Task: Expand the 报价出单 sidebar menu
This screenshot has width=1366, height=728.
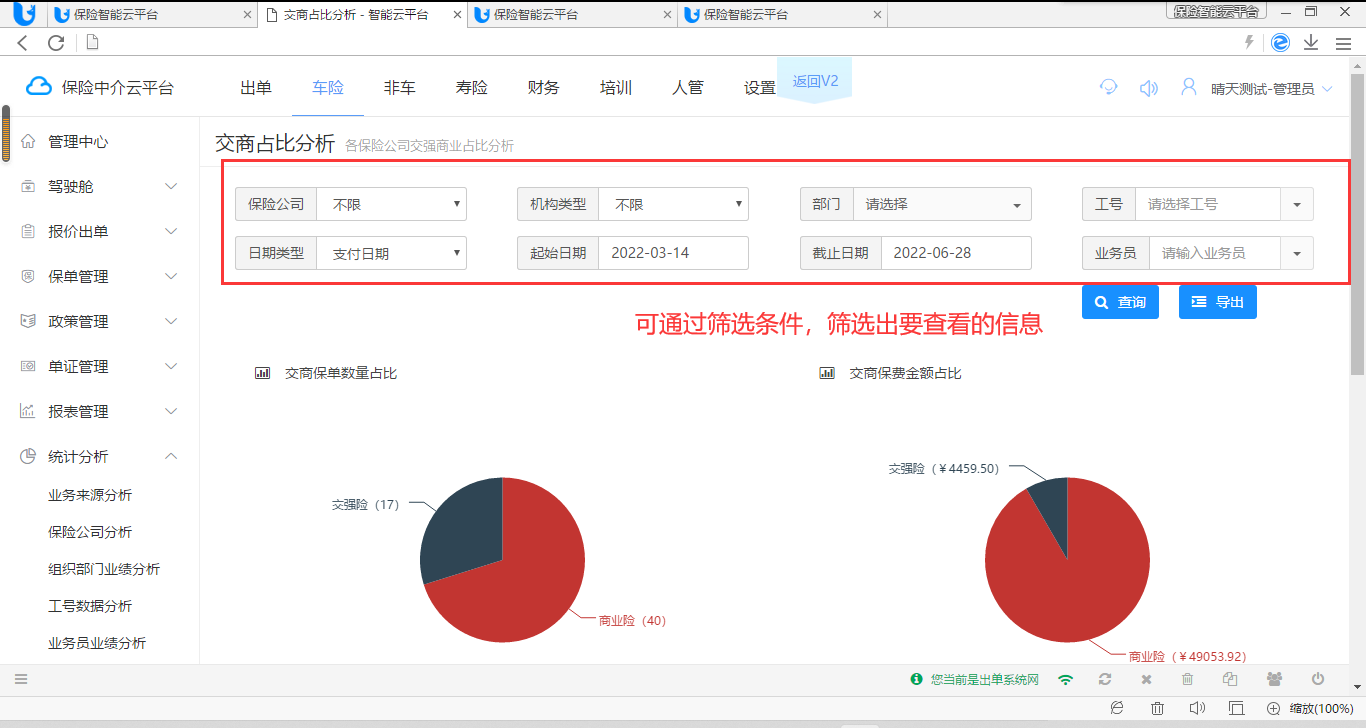Action: [x=99, y=232]
